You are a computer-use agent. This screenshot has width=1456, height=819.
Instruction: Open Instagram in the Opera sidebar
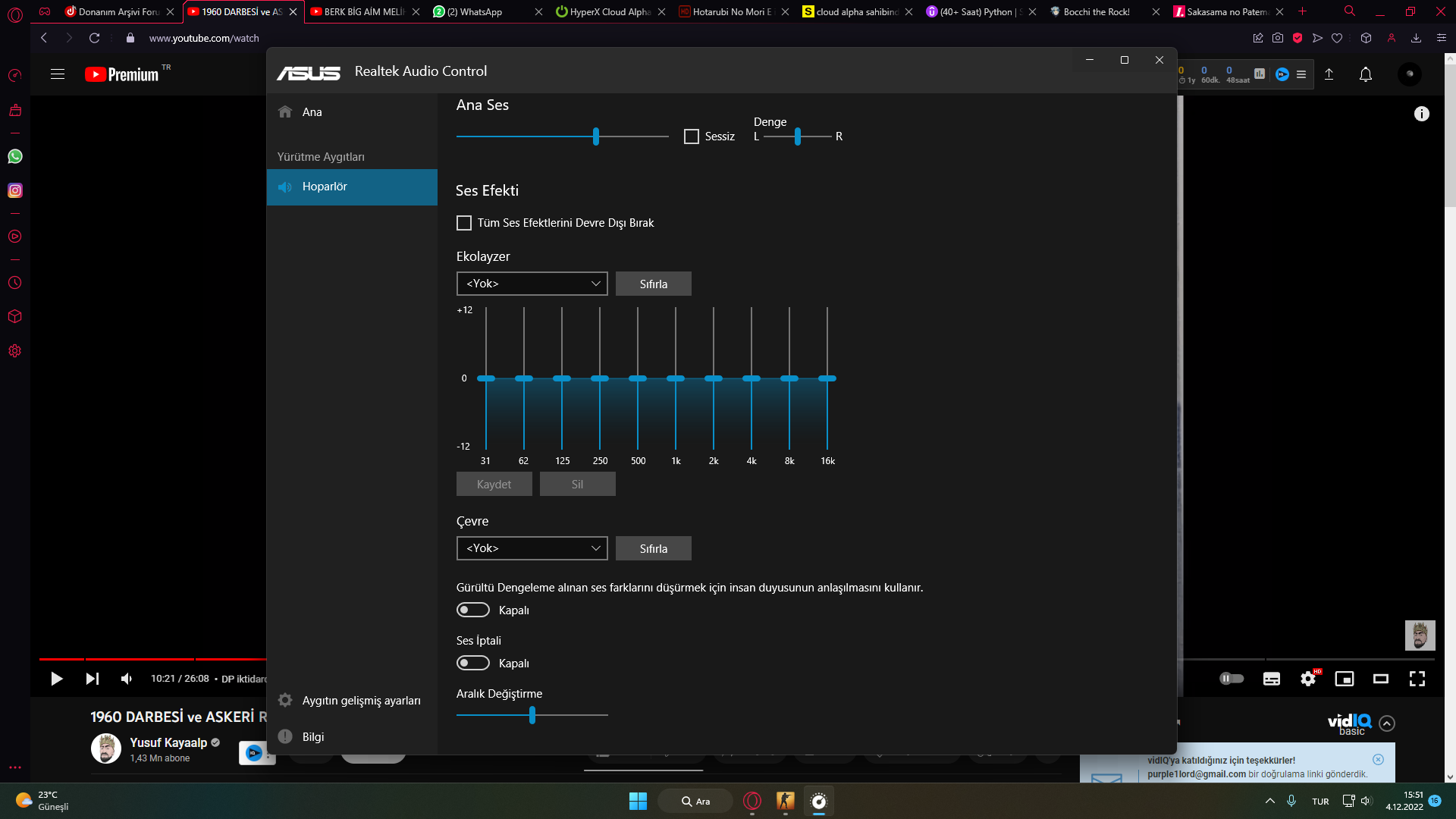click(x=15, y=190)
